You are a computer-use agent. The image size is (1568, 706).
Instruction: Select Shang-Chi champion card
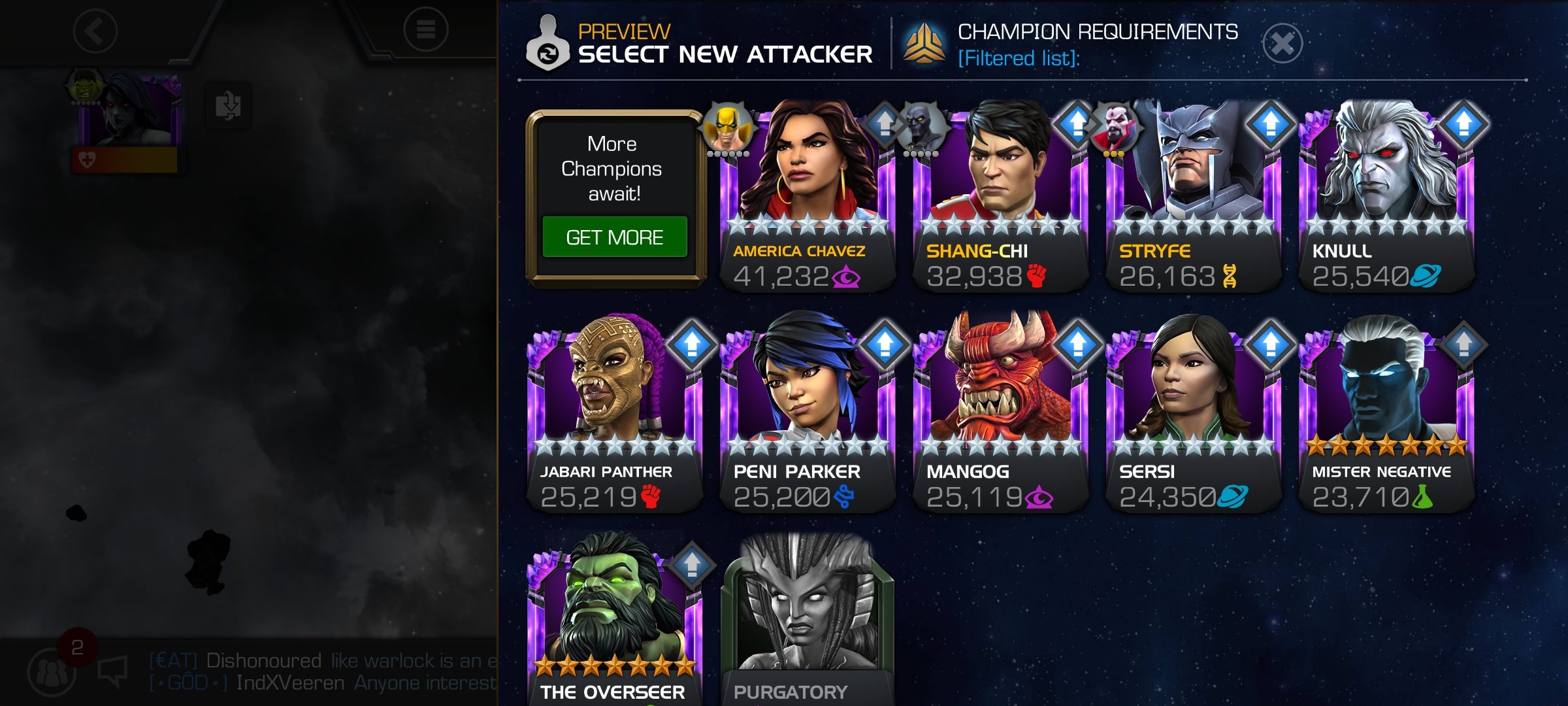click(1000, 196)
